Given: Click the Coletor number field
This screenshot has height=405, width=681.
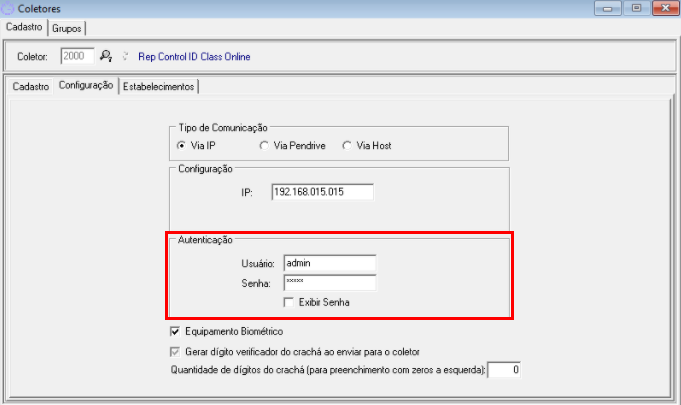Looking at the screenshot, I should pyautogui.click(x=78, y=57).
